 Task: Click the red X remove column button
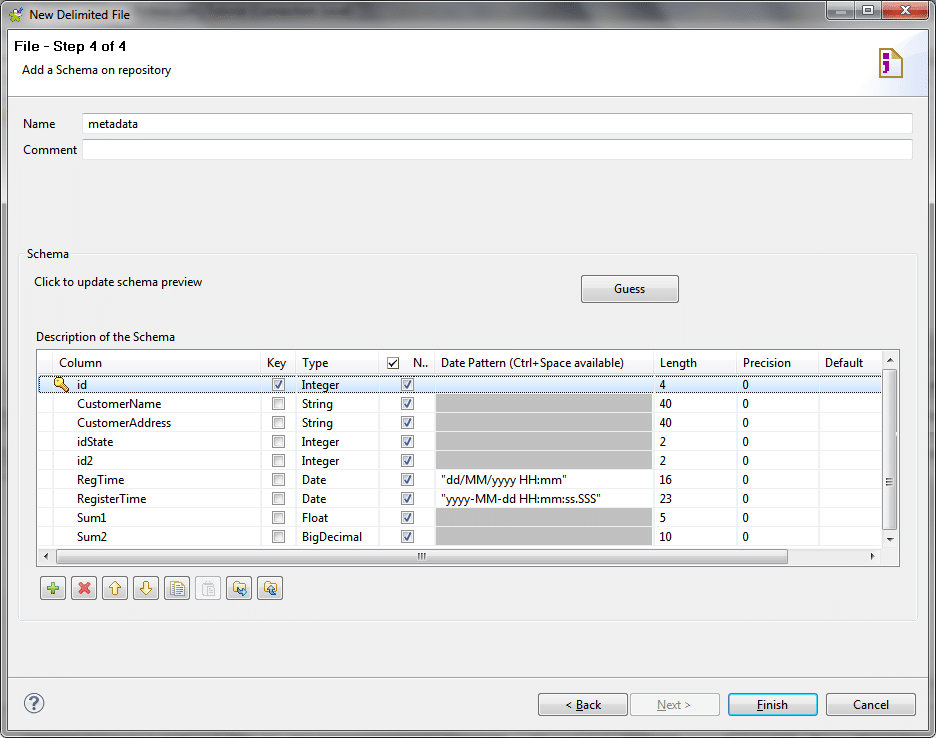pos(85,589)
